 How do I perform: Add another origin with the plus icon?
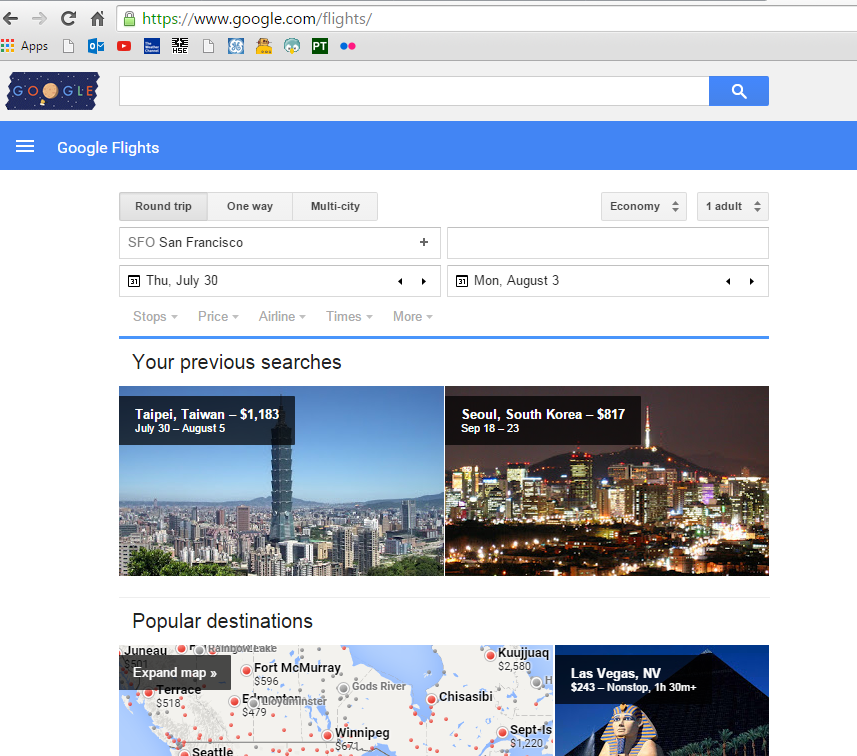pyautogui.click(x=424, y=242)
